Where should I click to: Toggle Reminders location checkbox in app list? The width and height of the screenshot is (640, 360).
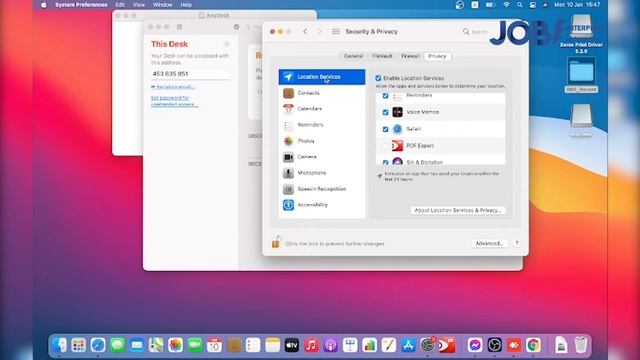pos(385,96)
